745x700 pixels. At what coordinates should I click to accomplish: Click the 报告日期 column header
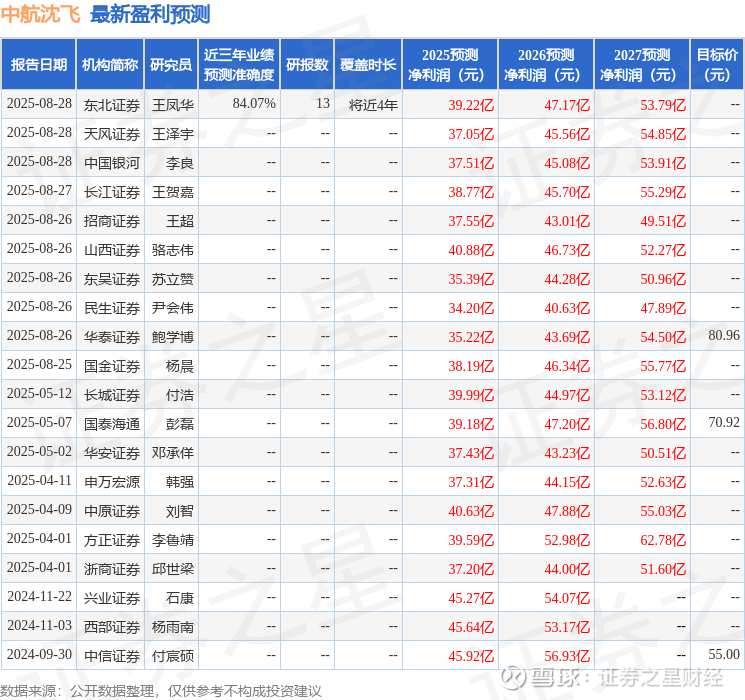[38, 65]
